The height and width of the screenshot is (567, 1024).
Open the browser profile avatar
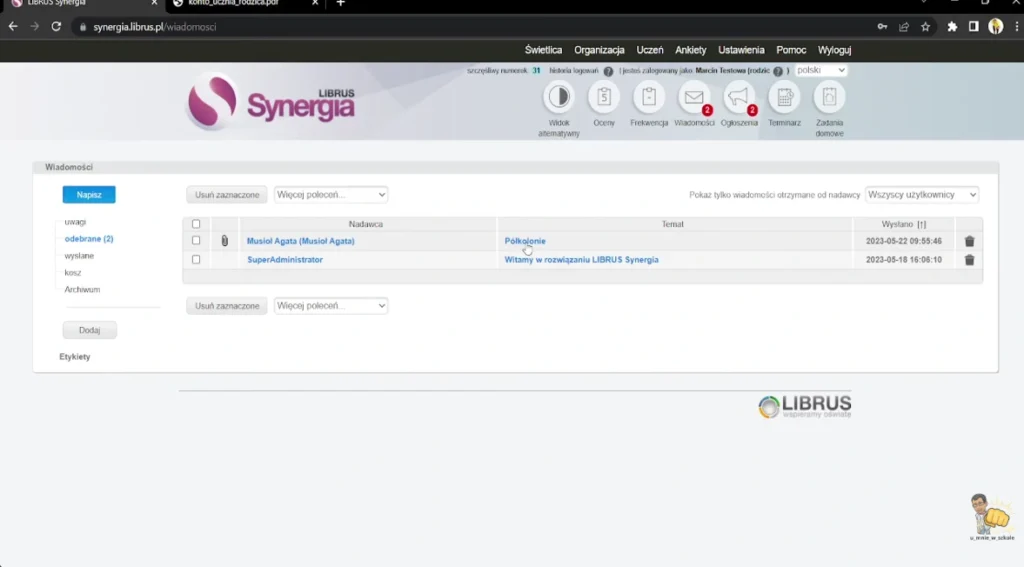[x=995, y=26]
